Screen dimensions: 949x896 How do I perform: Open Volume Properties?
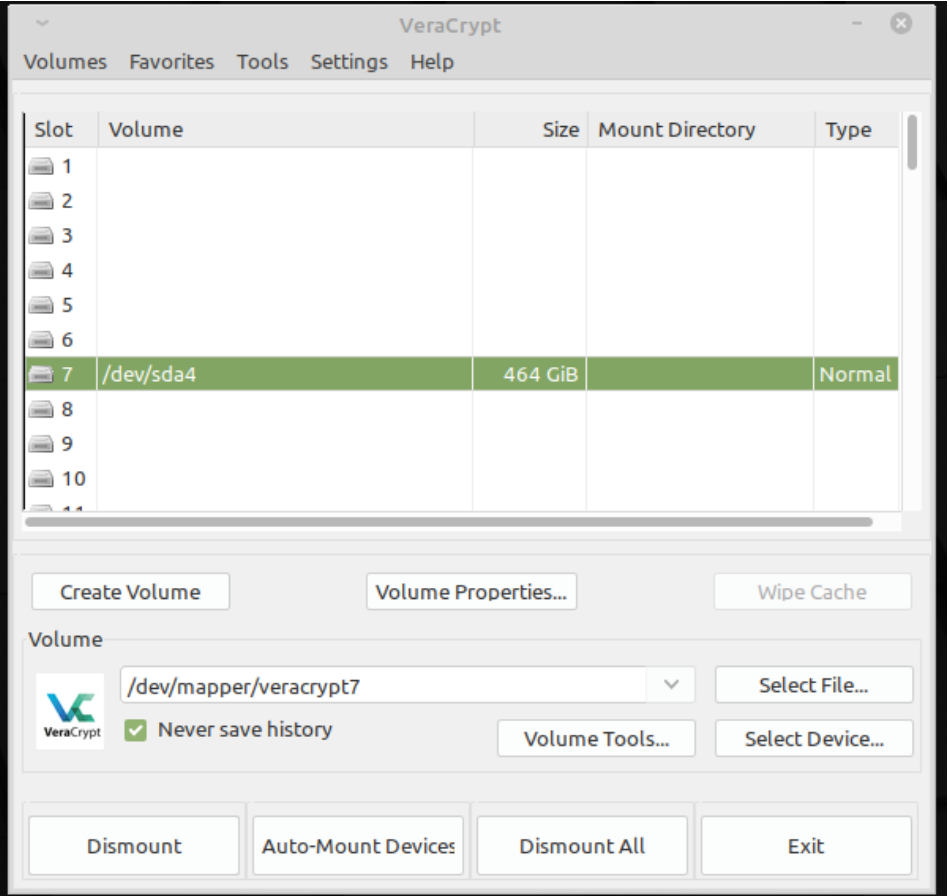tap(471, 591)
